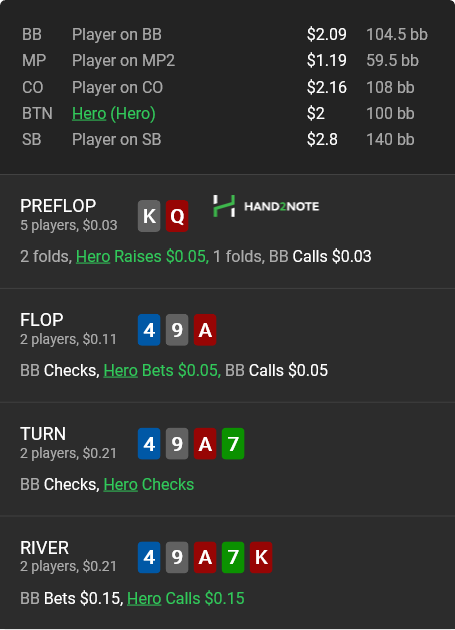Click the PREFLOP section heading
The image size is (455, 630).
58,206
